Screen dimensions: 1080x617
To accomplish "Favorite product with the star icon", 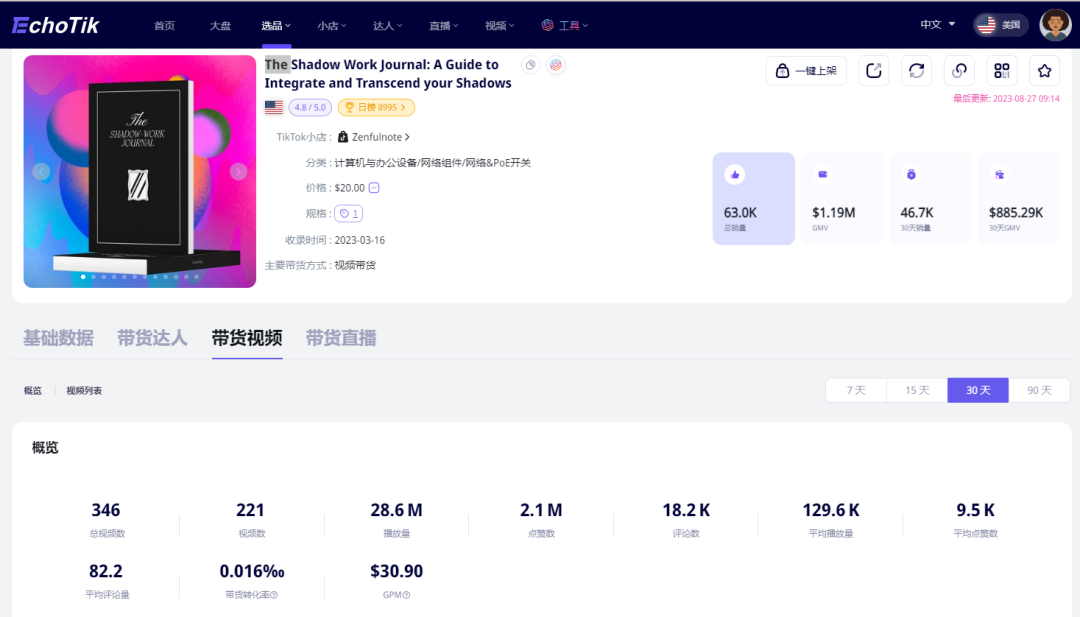I will click(1044, 70).
